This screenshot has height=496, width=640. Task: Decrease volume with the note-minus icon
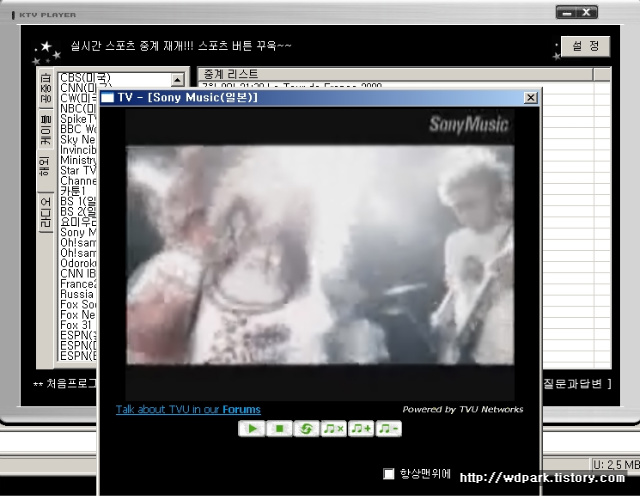[389, 429]
